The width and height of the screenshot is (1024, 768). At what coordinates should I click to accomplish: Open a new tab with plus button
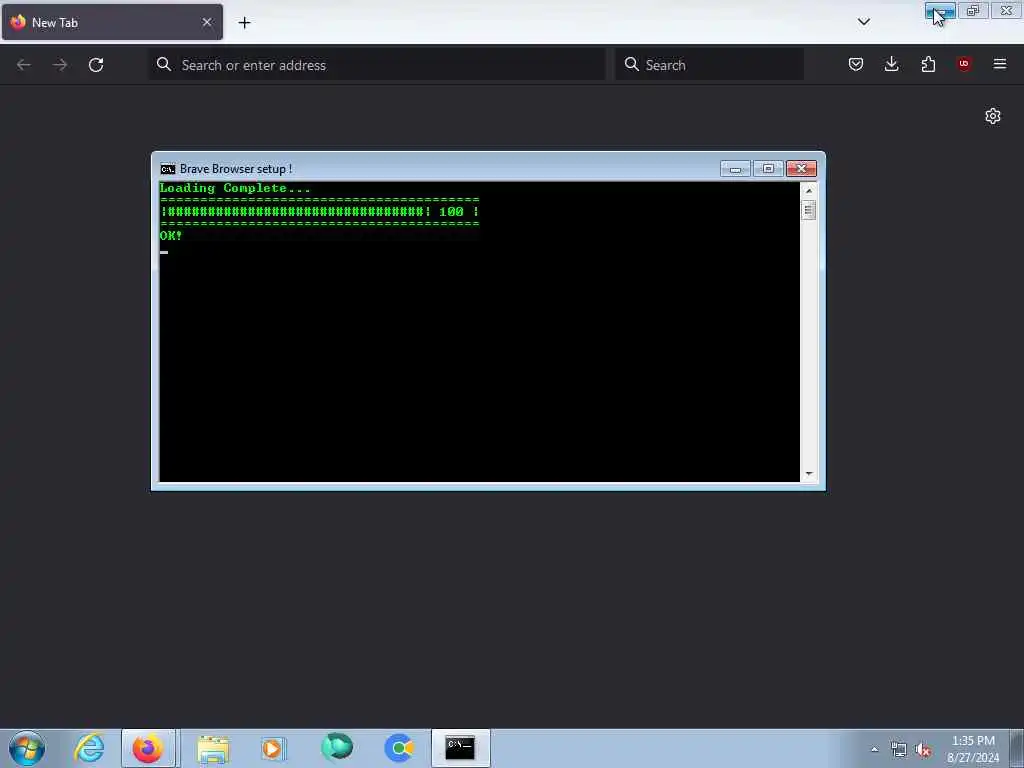[244, 23]
